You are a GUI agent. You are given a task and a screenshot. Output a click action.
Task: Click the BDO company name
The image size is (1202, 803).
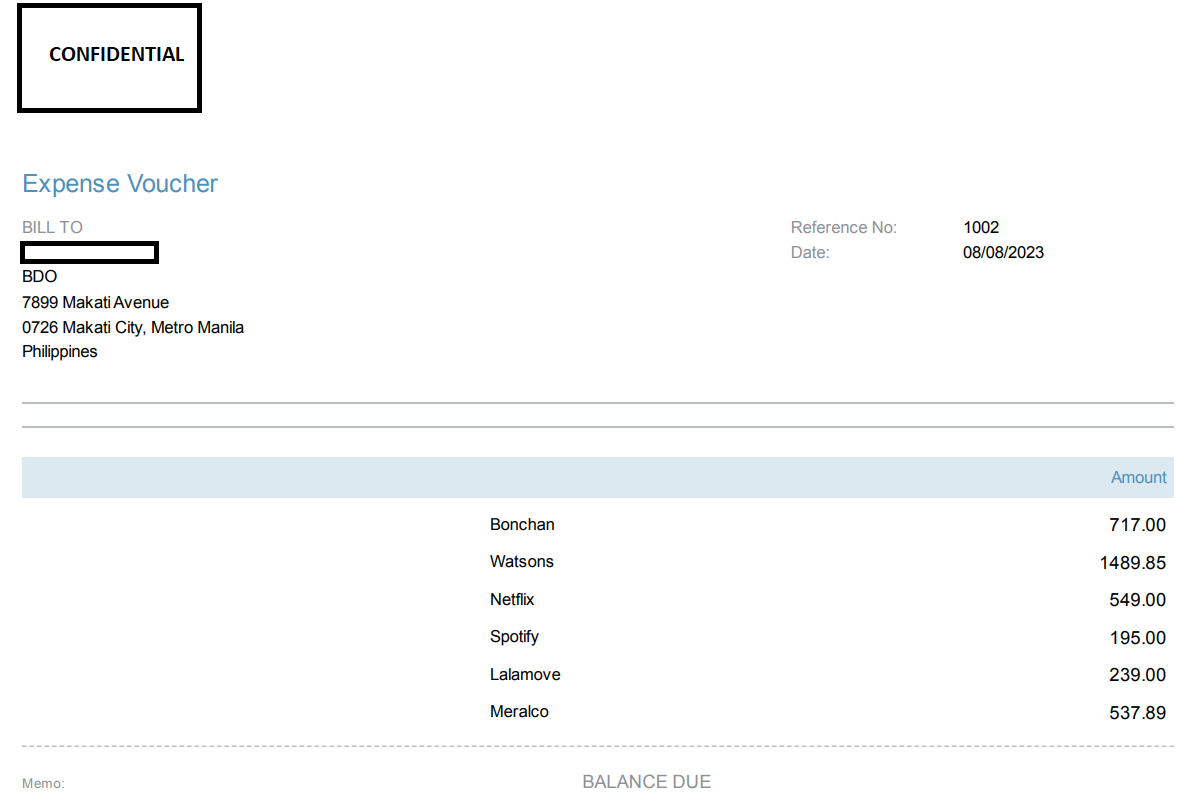click(40, 277)
